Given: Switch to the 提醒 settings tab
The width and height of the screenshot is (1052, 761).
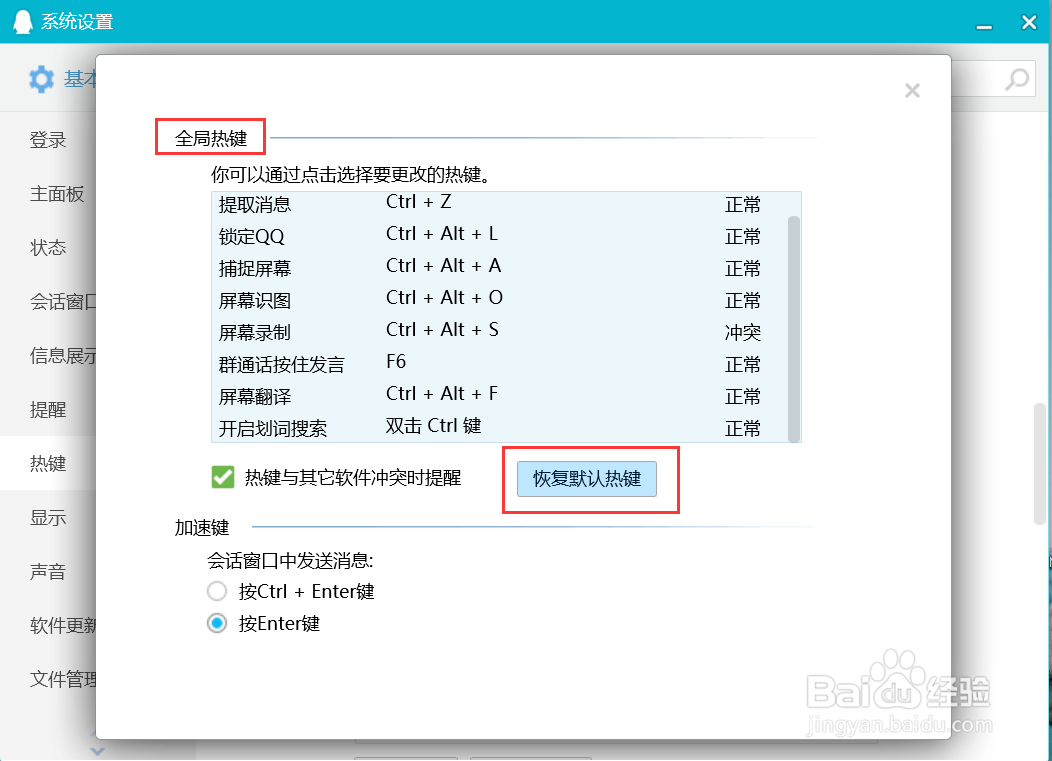Looking at the screenshot, I should (x=47, y=409).
